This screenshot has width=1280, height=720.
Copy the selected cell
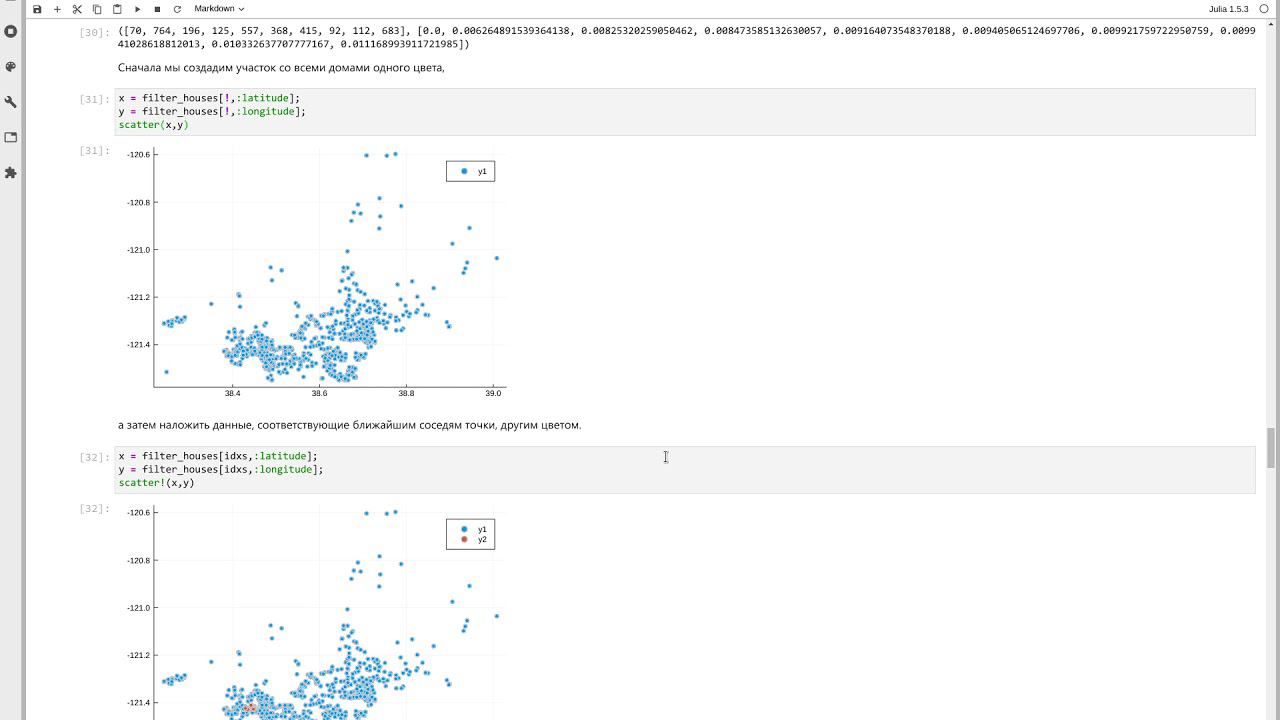pos(97,9)
